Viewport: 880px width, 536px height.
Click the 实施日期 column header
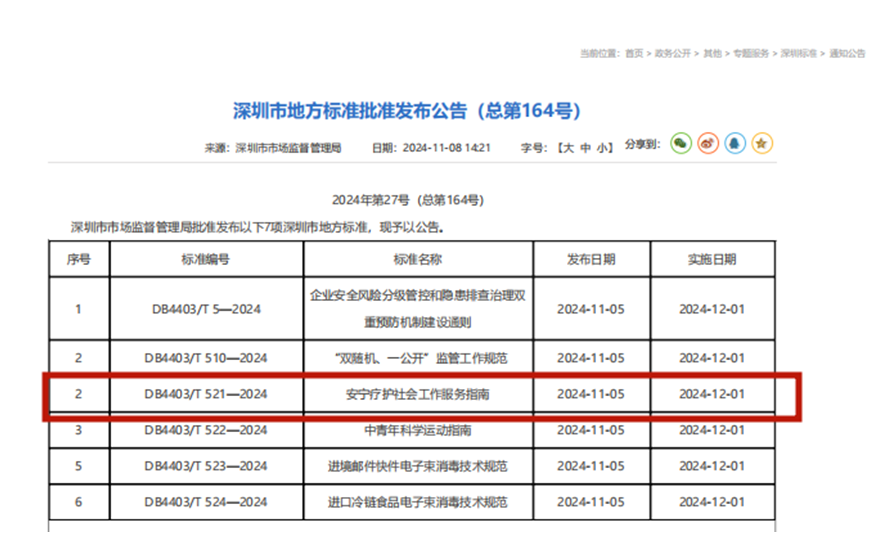click(711, 260)
